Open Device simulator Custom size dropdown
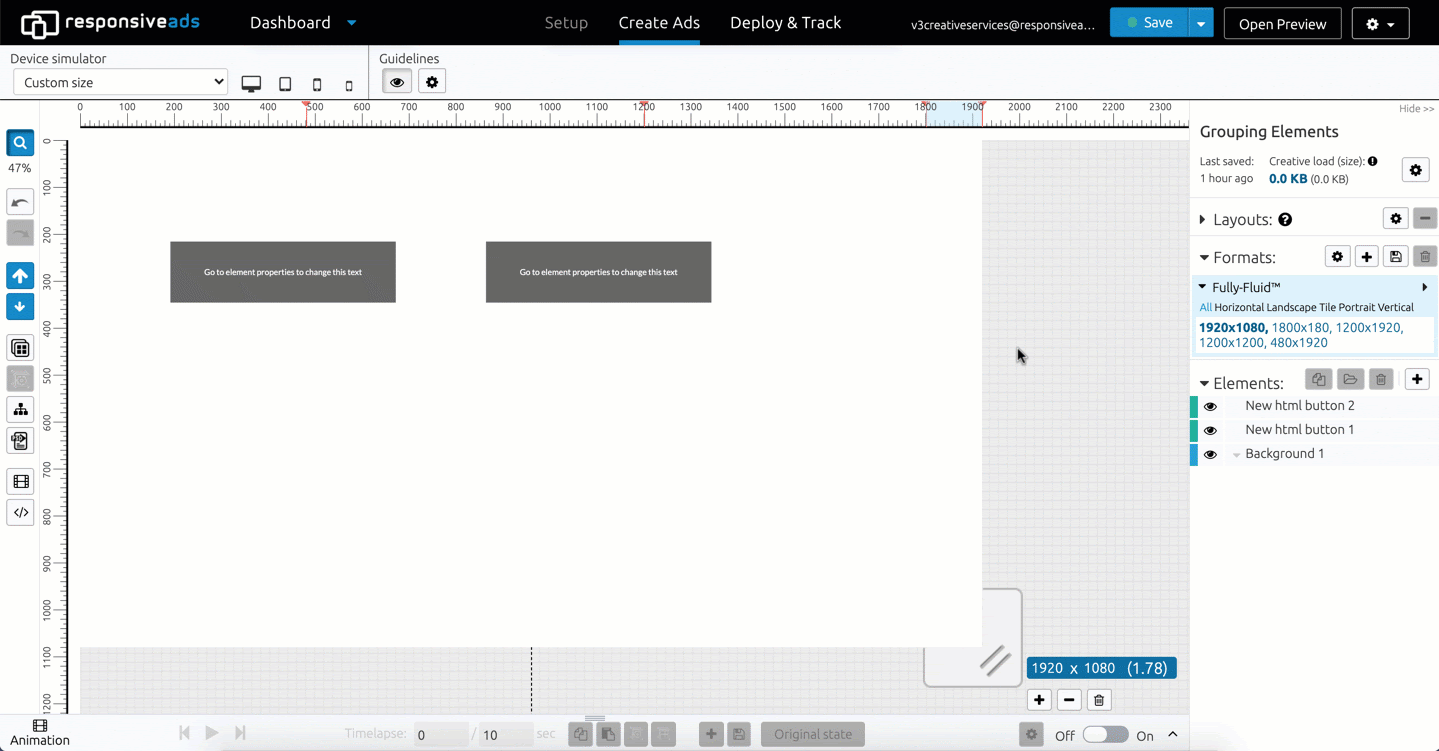This screenshot has height=751, width=1439. coord(120,82)
